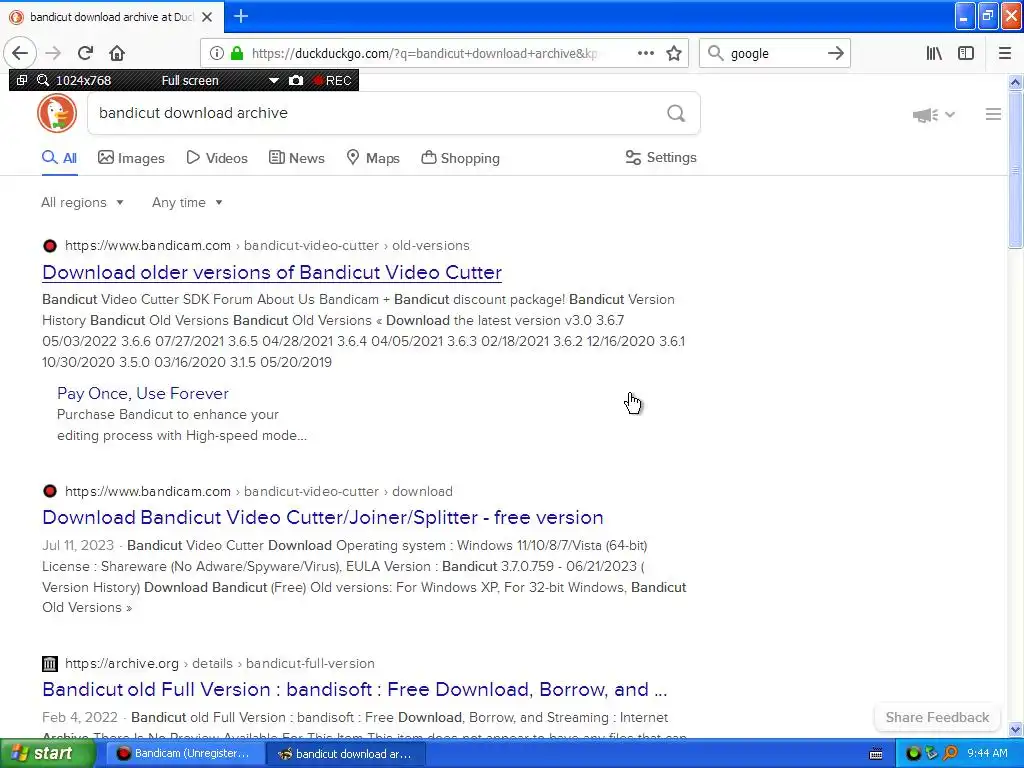
Task: Open Download older versions of Bandicut link
Action: click(272, 272)
